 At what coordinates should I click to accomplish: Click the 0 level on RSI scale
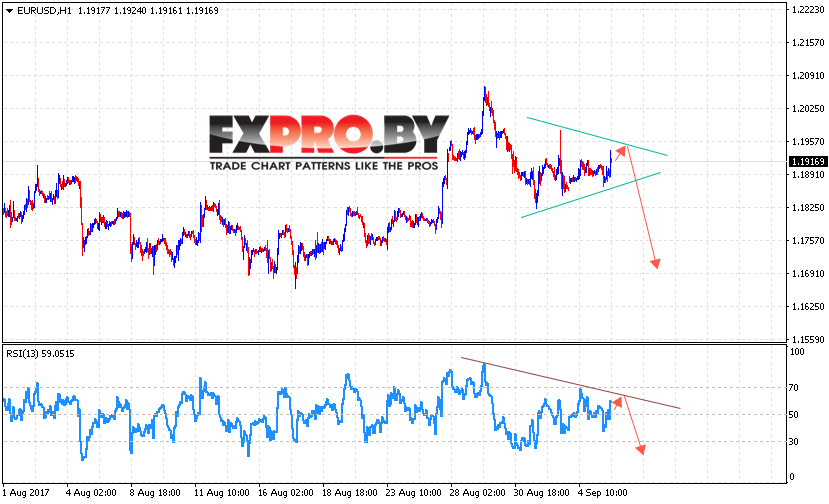point(791,476)
